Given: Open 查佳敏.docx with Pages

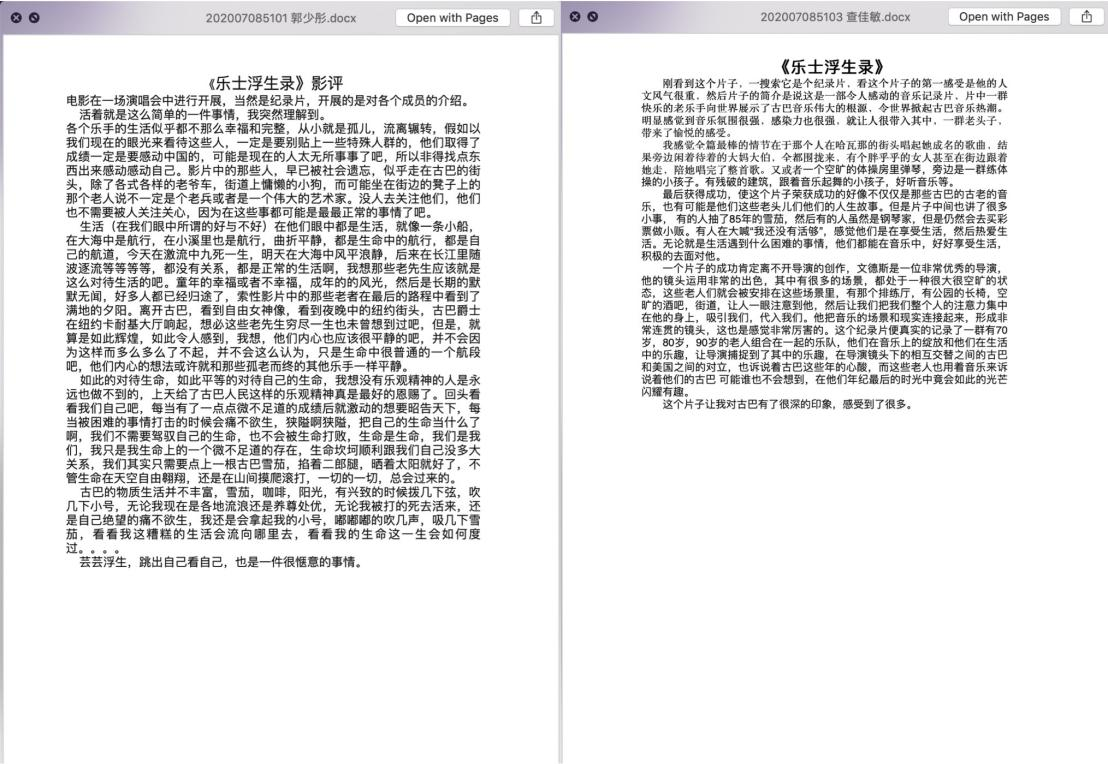Looking at the screenshot, I should coord(1004,17).
